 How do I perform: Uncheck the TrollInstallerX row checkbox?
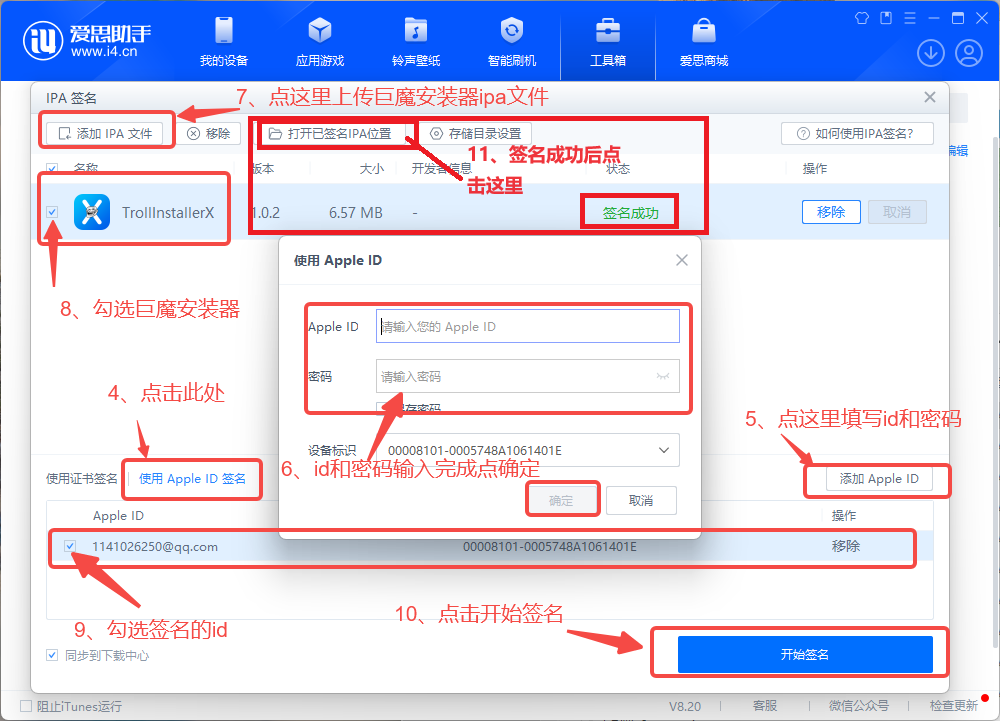coord(51,211)
